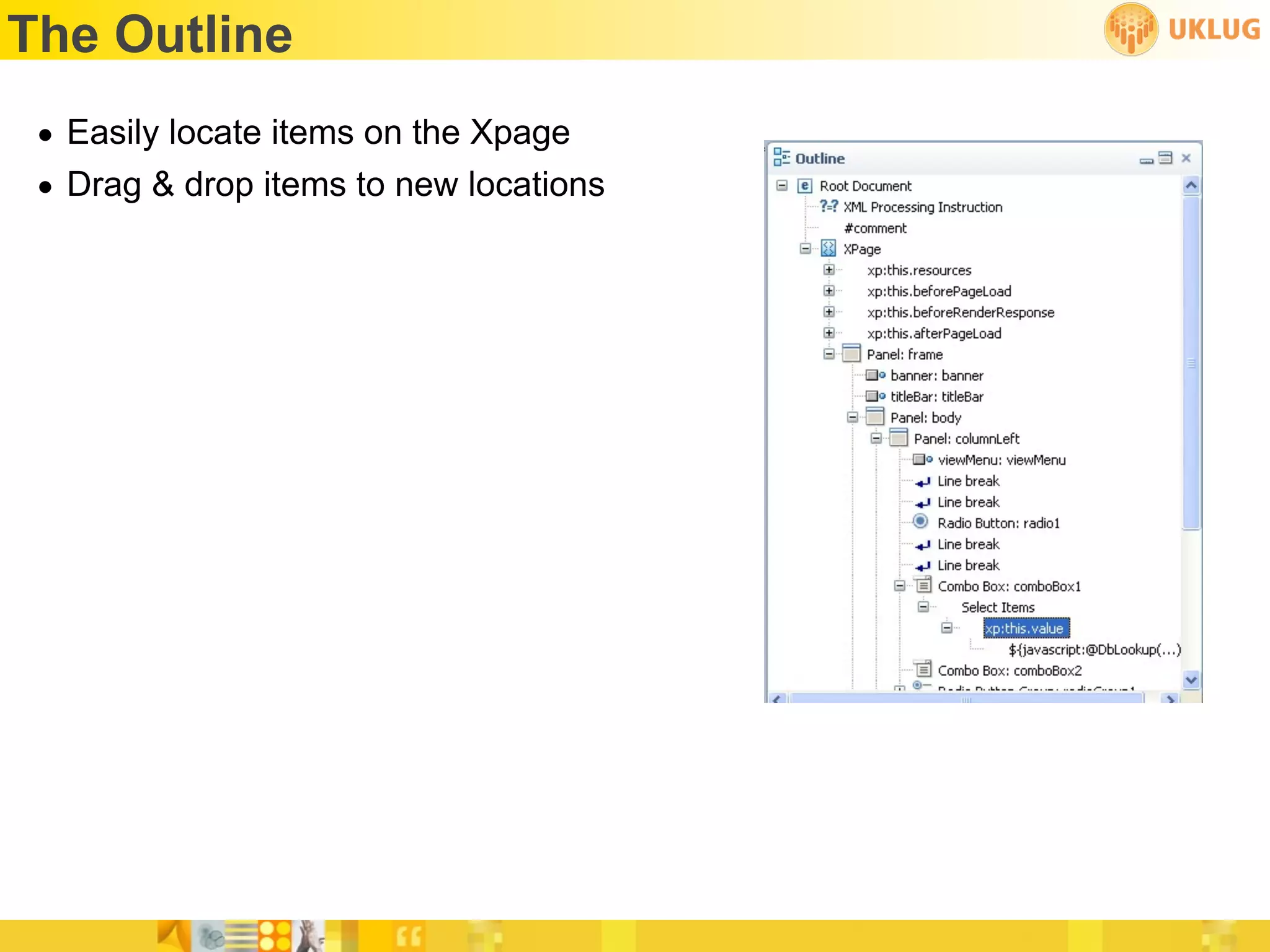Click the comboBox1 icon

(923, 584)
